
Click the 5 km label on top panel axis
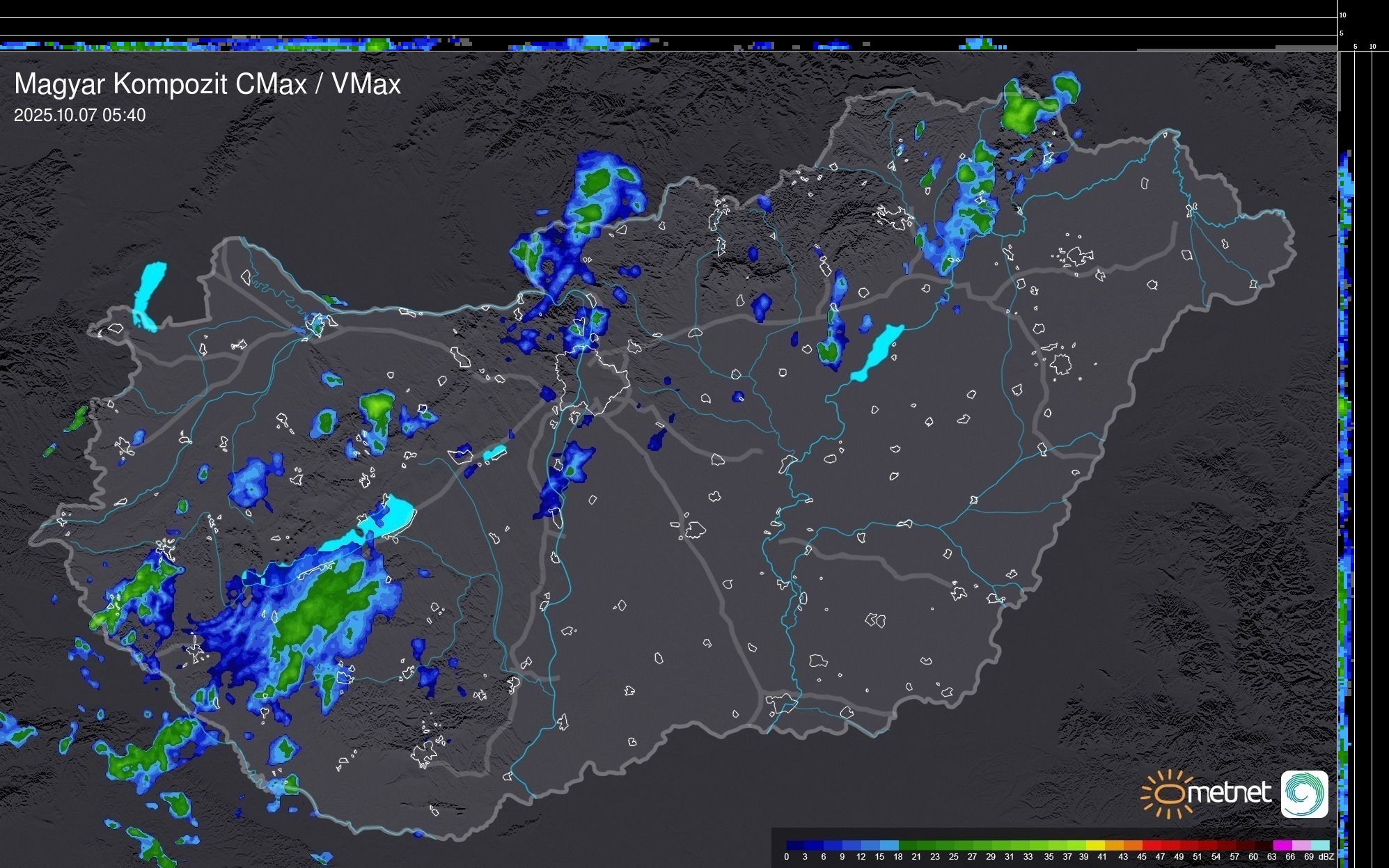point(1342,33)
